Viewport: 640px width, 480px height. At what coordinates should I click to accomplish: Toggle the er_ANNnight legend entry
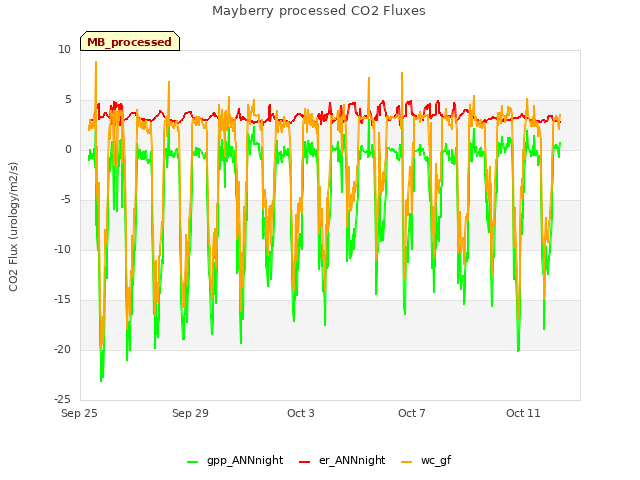[342, 460]
